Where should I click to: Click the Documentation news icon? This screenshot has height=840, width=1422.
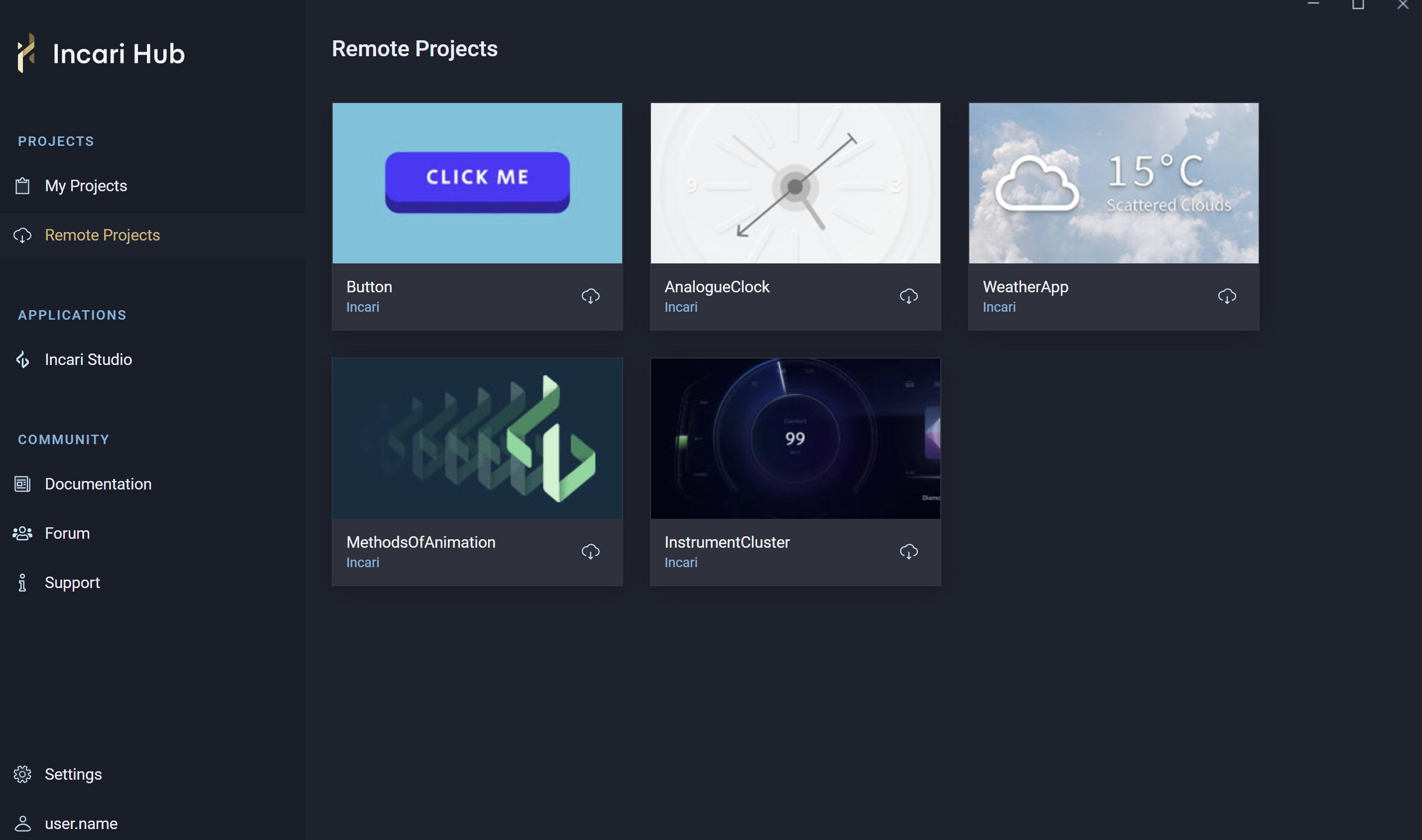click(22, 484)
